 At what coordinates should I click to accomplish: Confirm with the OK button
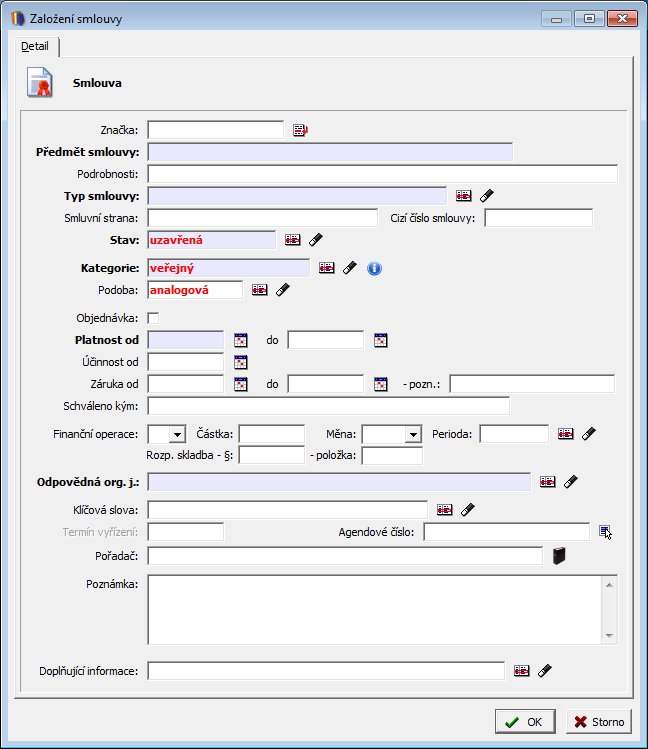pos(525,722)
